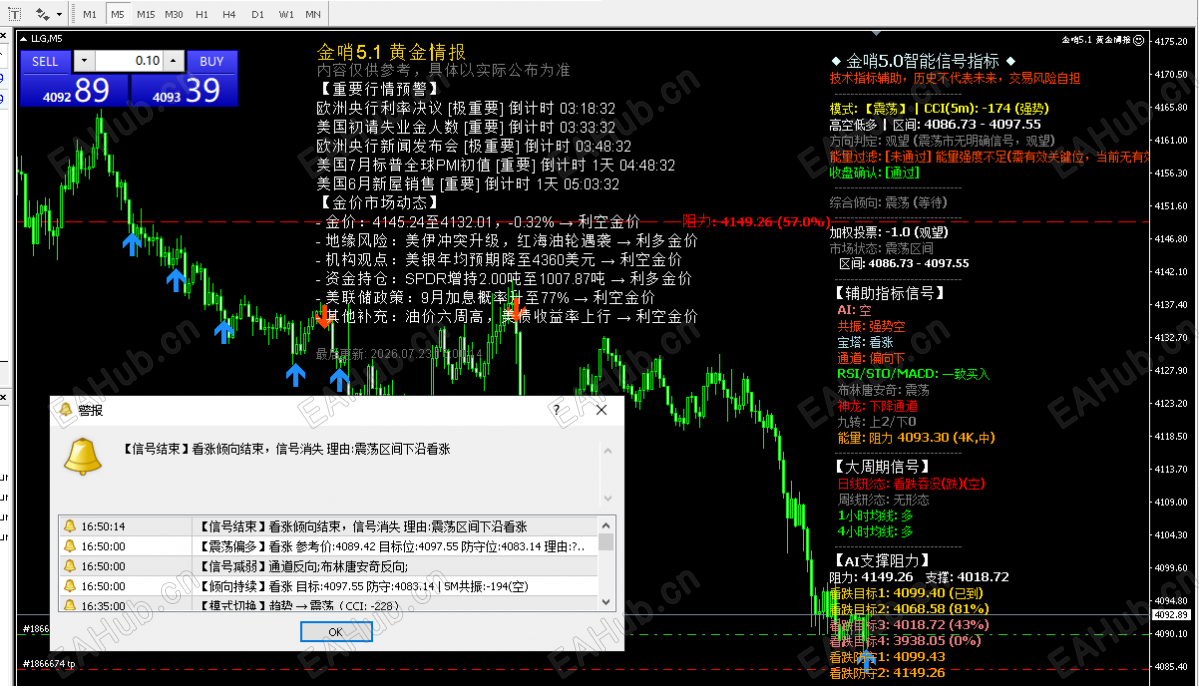Click the 4092 89 sell price panel
1199x686 pixels.
point(73,90)
